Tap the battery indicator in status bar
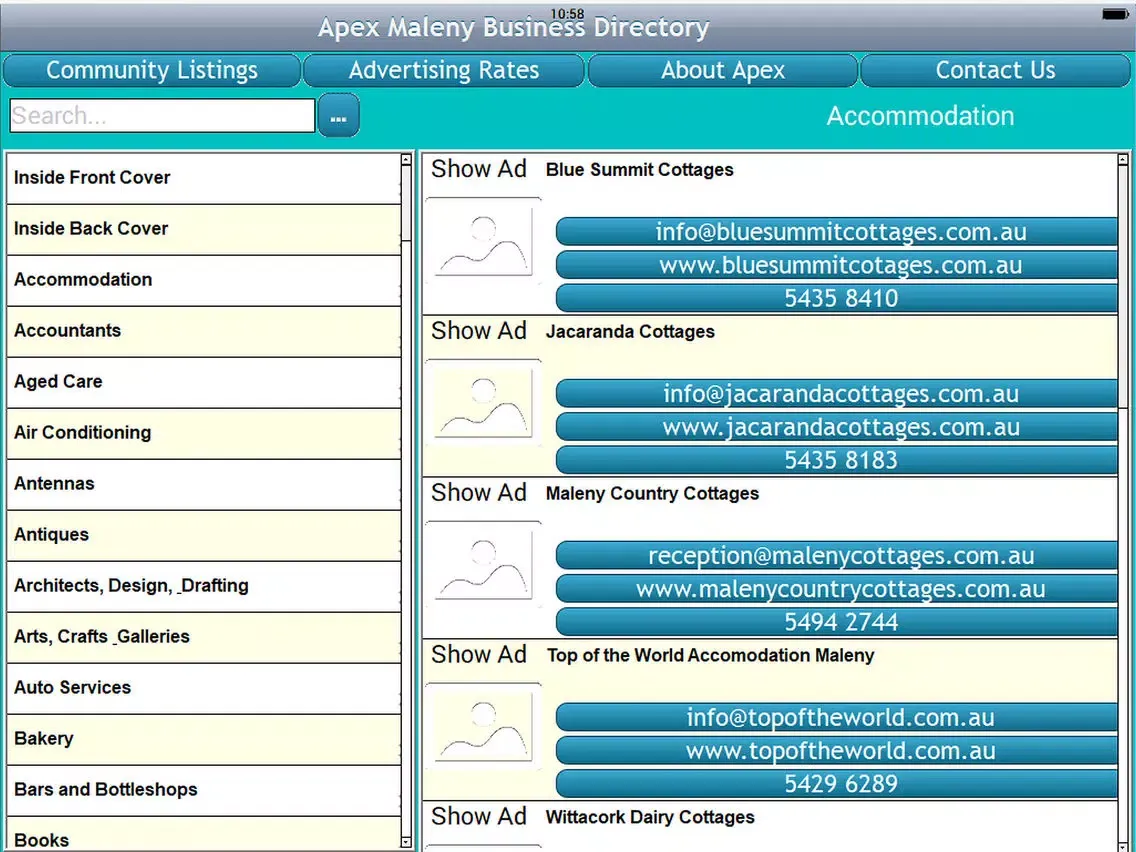 click(1114, 14)
